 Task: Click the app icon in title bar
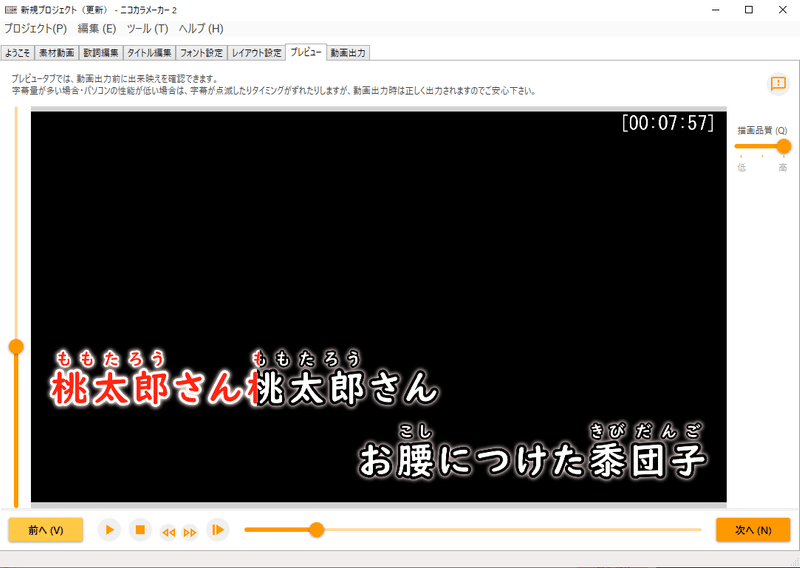[10, 10]
